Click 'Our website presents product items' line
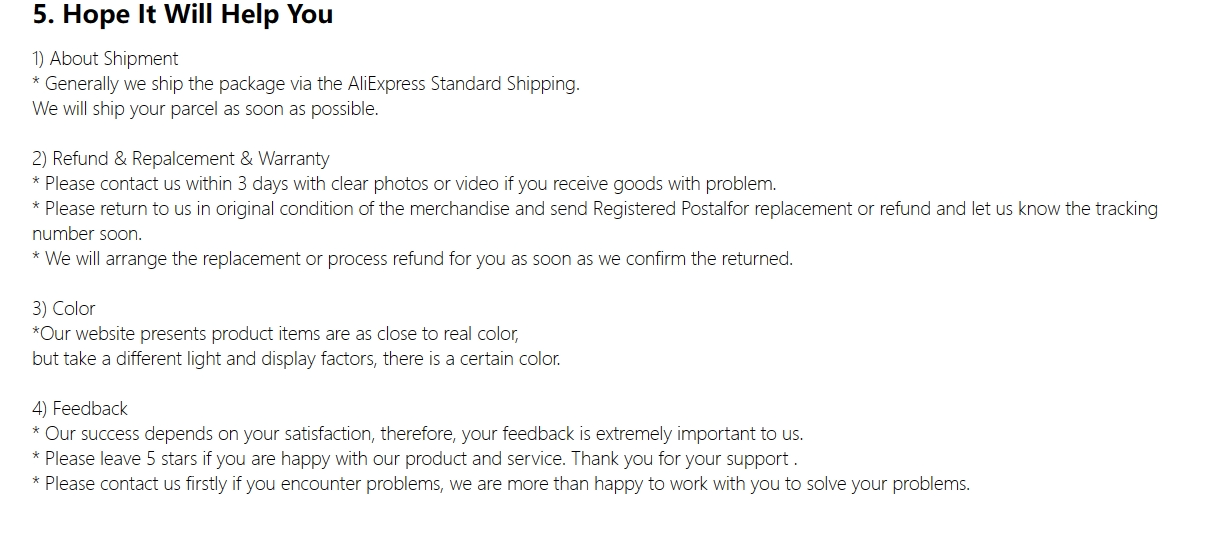 tap(276, 334)
